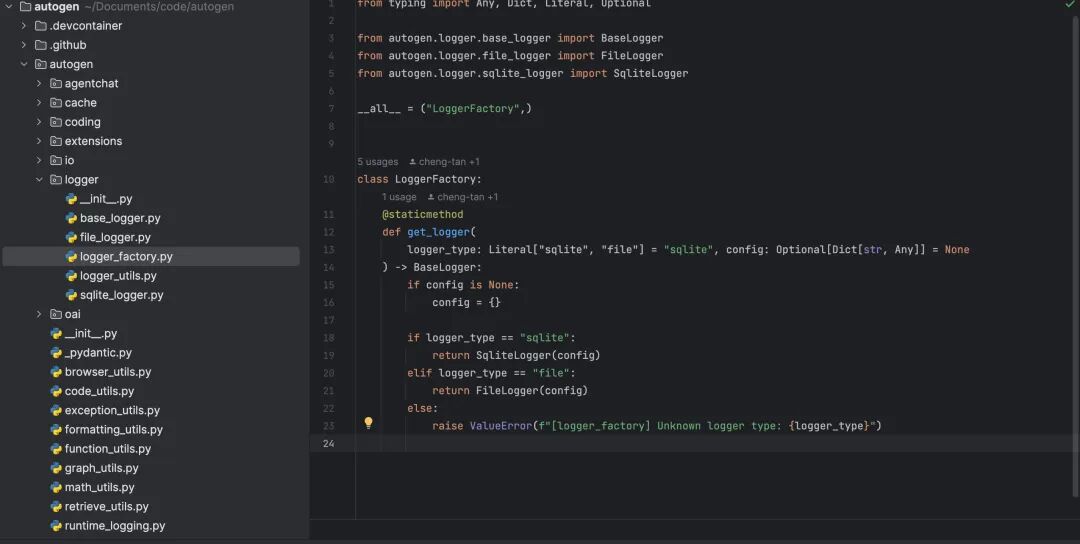The width and height of the screenshot is (1080, 544).
Task: Click Python icon of logger_factory.py
Action: [71, 257]
